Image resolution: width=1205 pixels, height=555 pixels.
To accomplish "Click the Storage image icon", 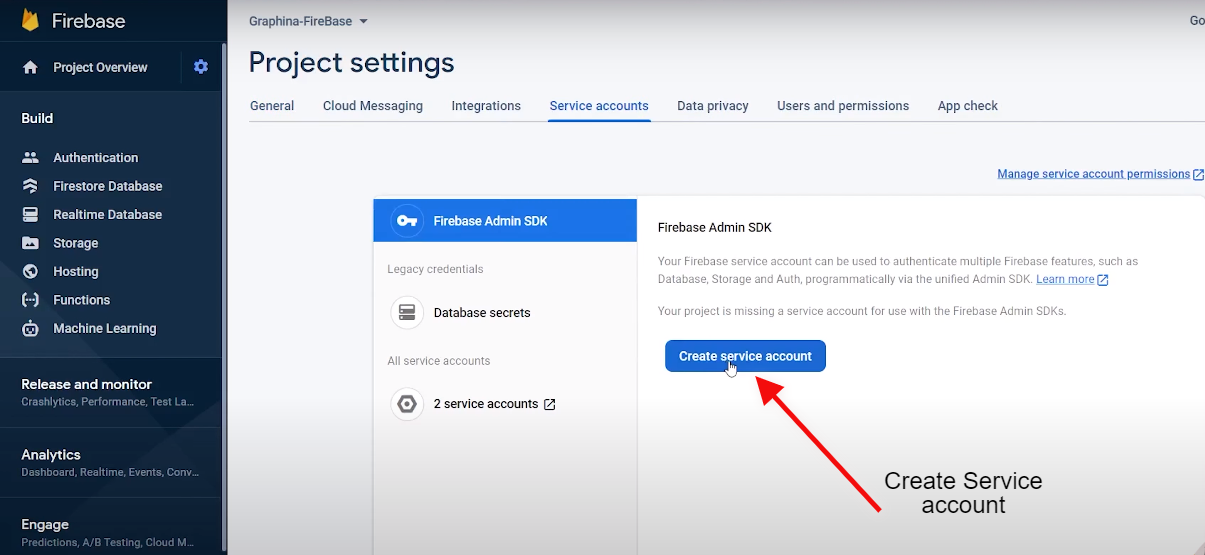I will pos(30,243).
